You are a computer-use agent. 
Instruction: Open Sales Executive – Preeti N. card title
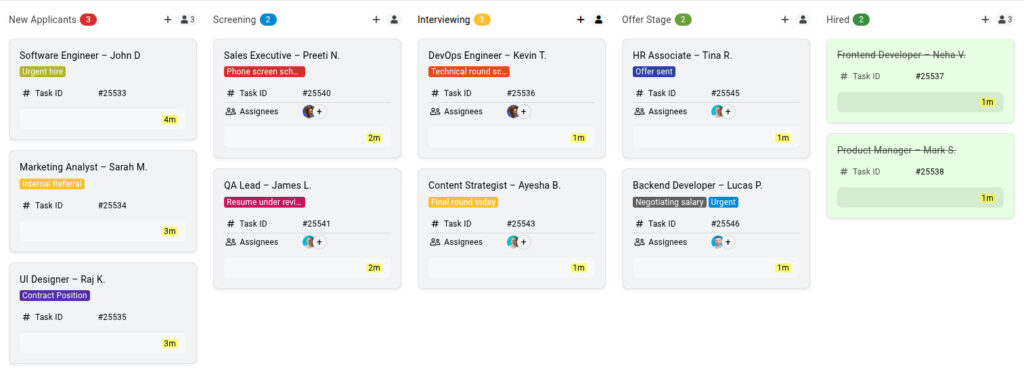click(x=281, y=55)
